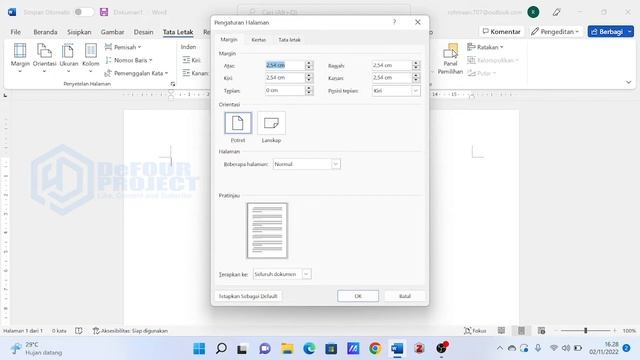The image size is (640, 360).
Task: Click the 100% zoom level
Action: [629, 331]
